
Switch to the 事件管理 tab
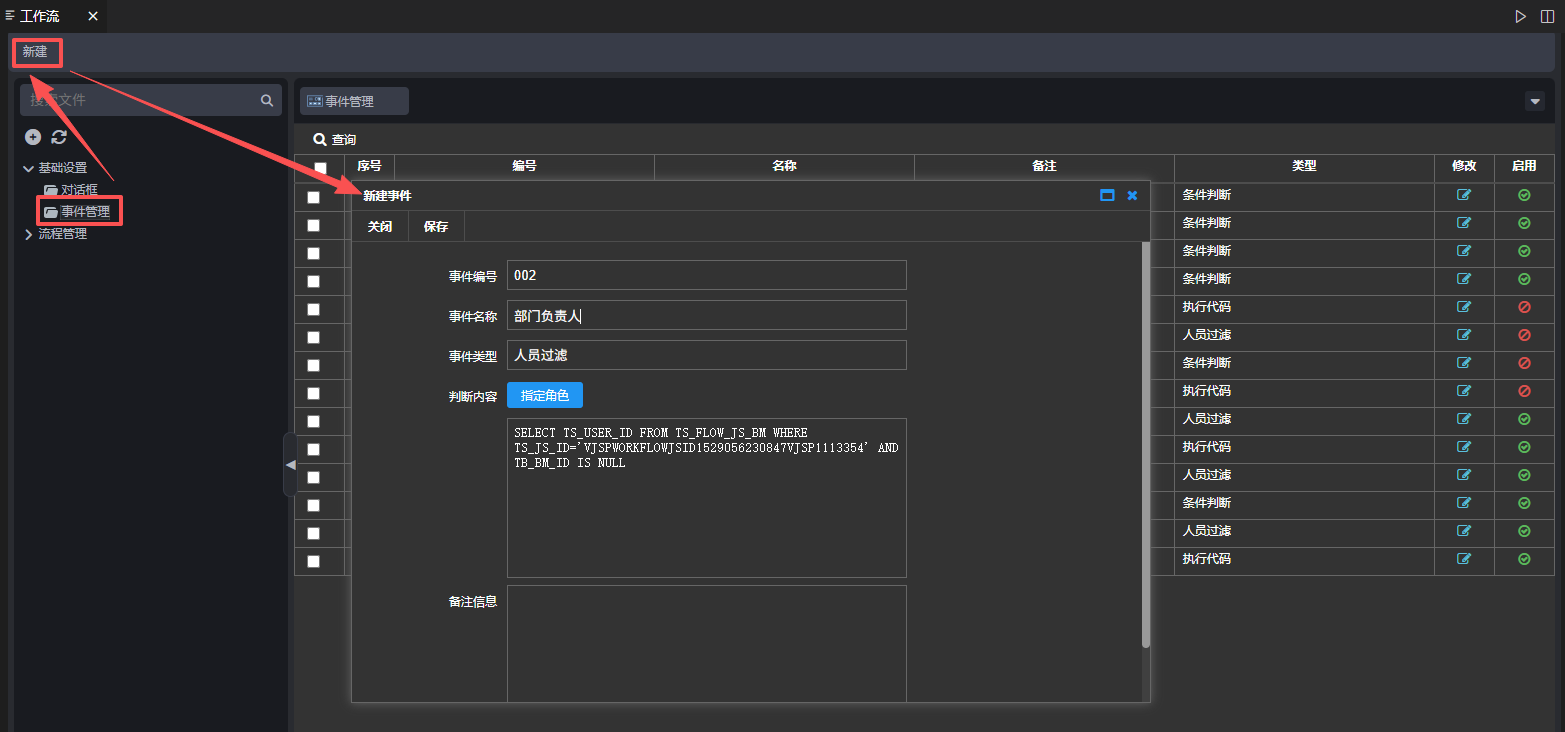tap(354, 101)
